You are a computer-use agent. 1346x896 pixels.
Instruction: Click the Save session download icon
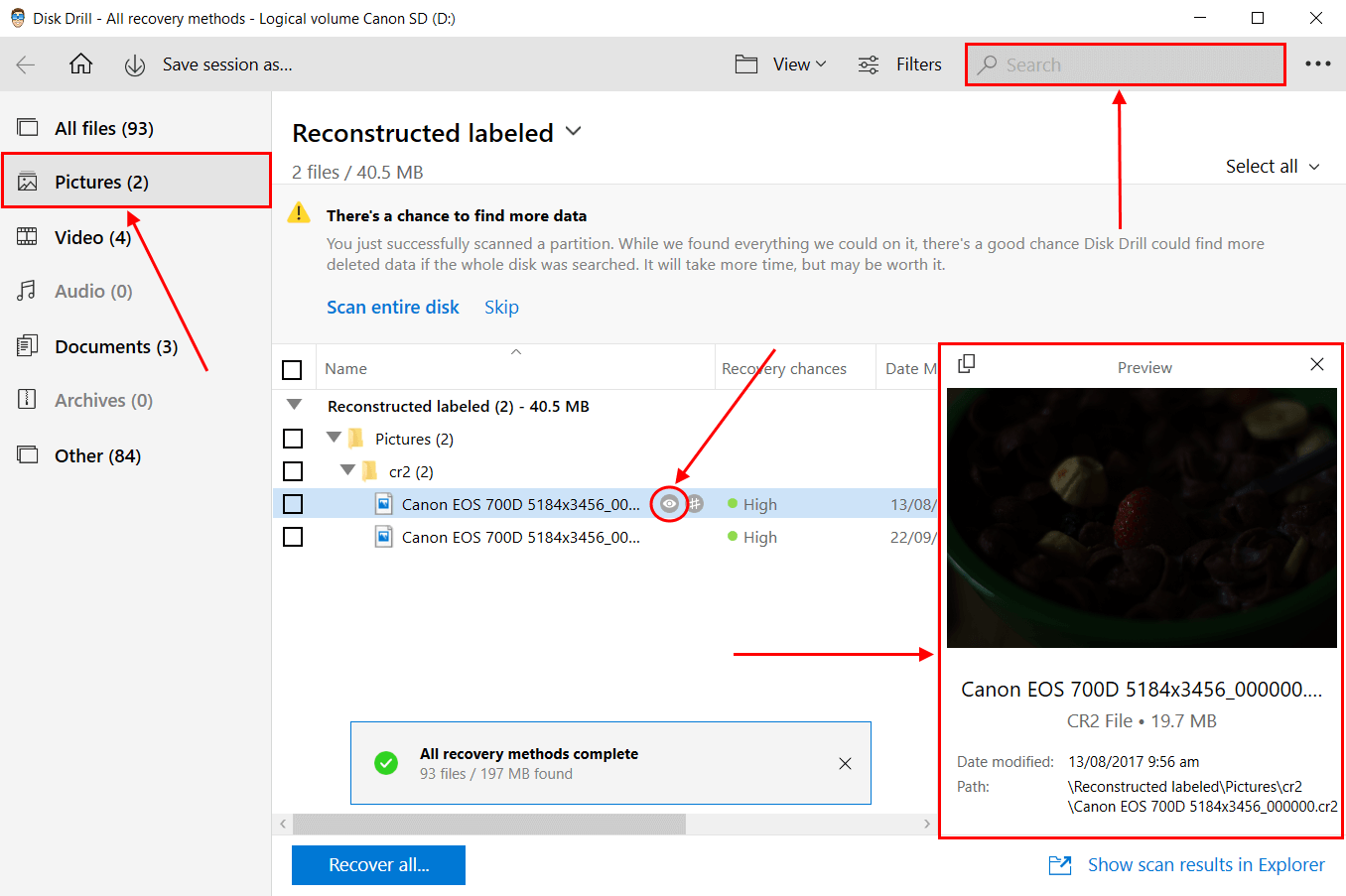point(135,65)
